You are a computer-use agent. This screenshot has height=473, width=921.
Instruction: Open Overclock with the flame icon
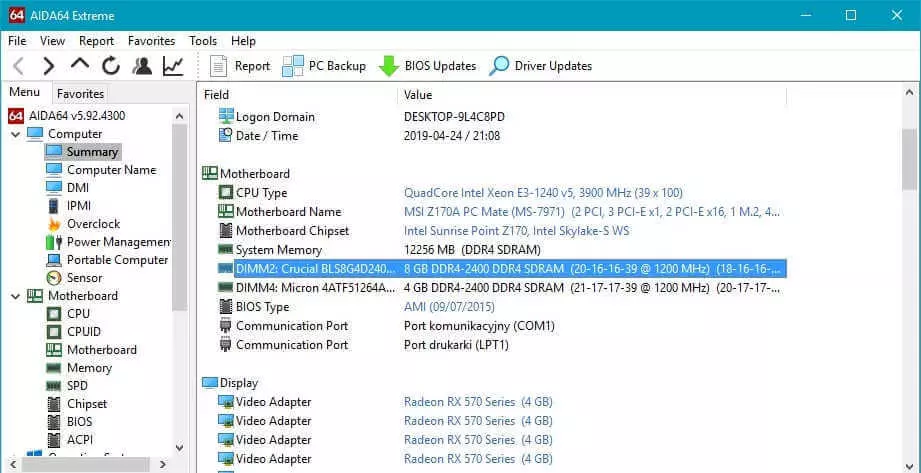pos(83,224)
